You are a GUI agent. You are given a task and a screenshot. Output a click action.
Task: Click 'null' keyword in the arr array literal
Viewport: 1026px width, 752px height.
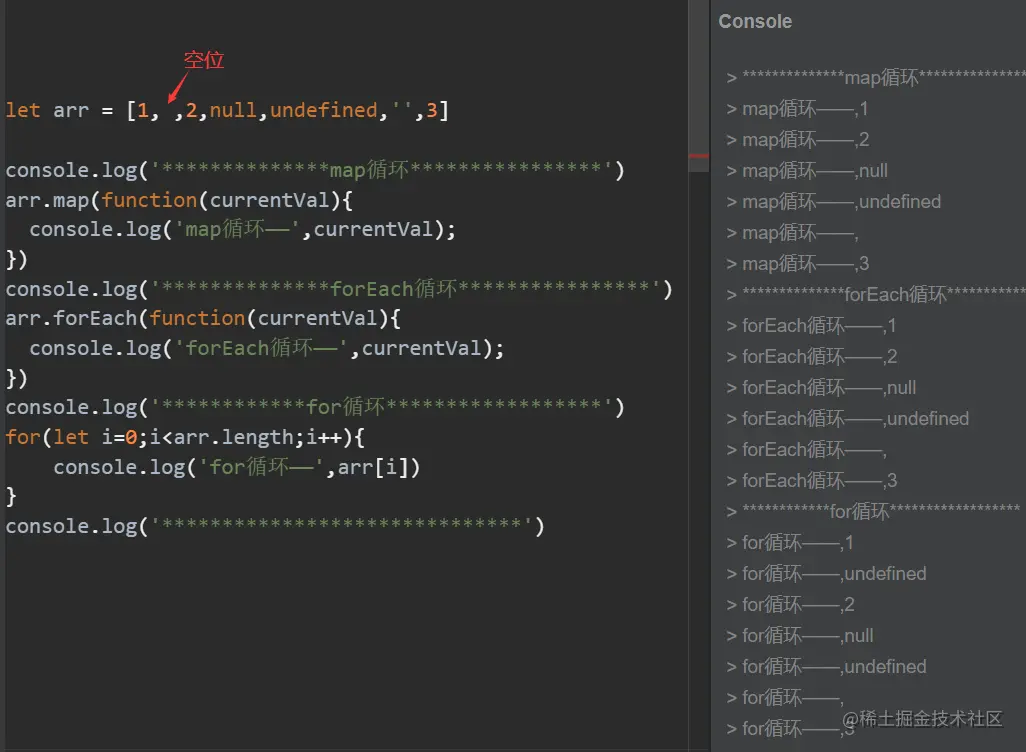click(233, 110)
